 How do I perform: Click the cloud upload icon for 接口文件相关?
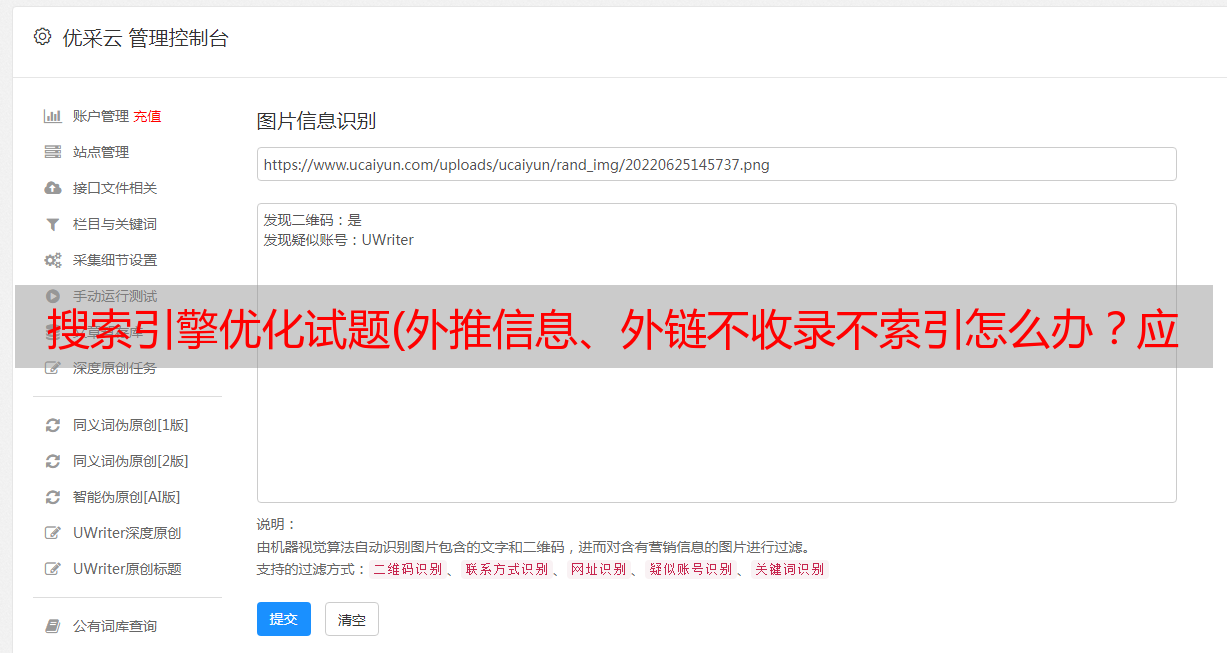tap(53, 188)
